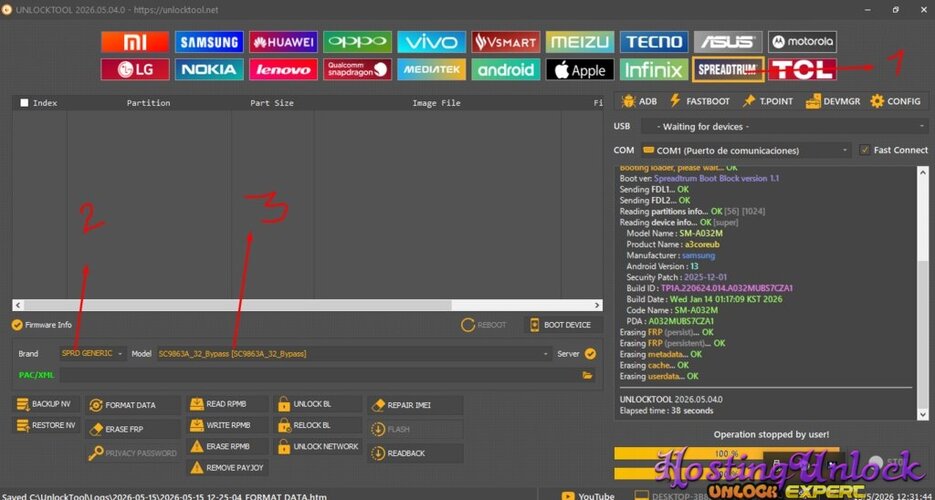Viewport: 935px width, 500px height.
Task: Open the COM port dropdown
Action: click(747, 150)
